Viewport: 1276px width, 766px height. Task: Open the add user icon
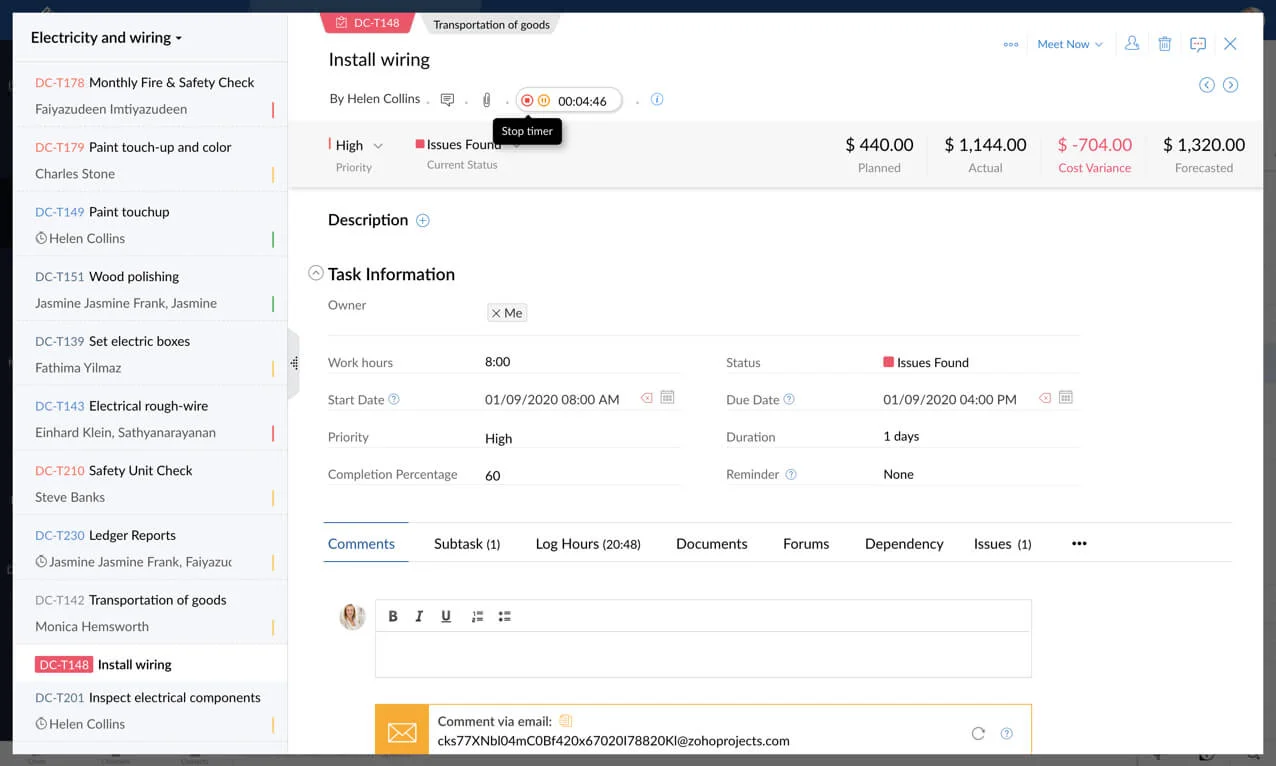tap(1131, 44)
